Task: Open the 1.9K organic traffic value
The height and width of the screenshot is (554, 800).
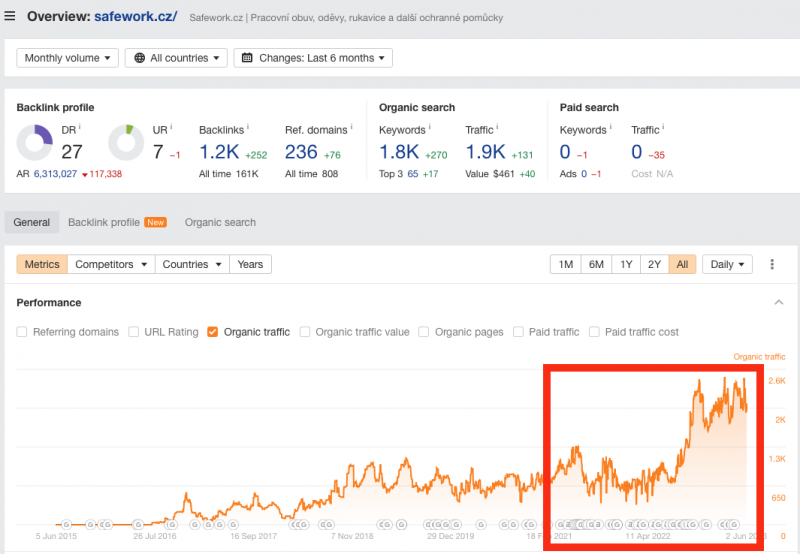Action: pos(485,152)
